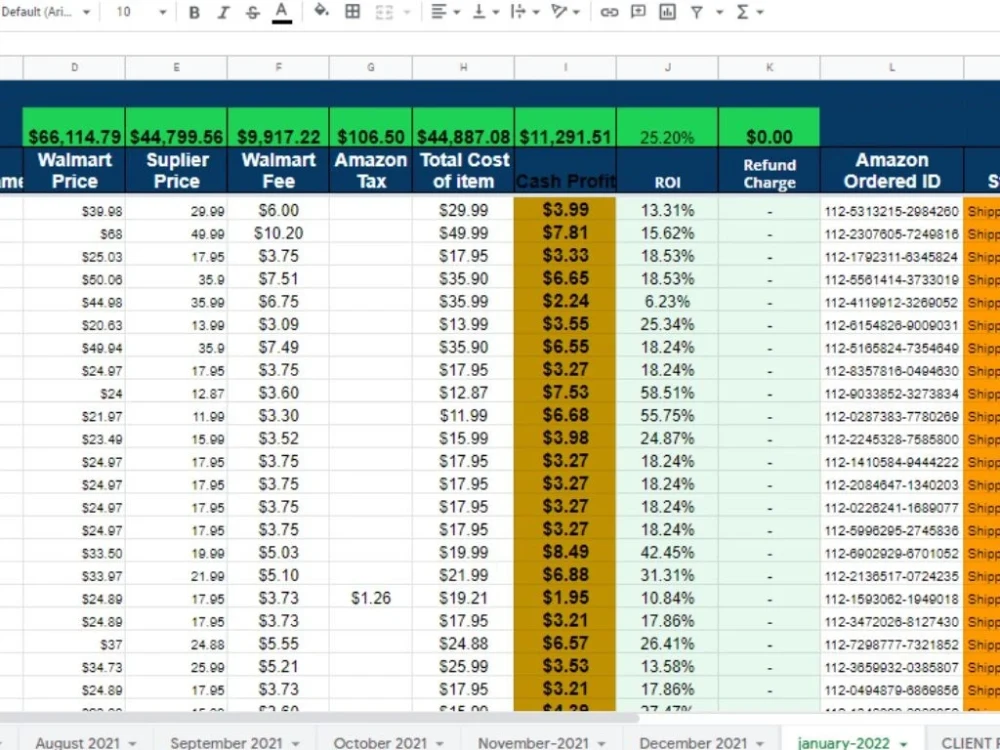
Task: Select Total Cost of item header
Action: (x=463, y=170)
